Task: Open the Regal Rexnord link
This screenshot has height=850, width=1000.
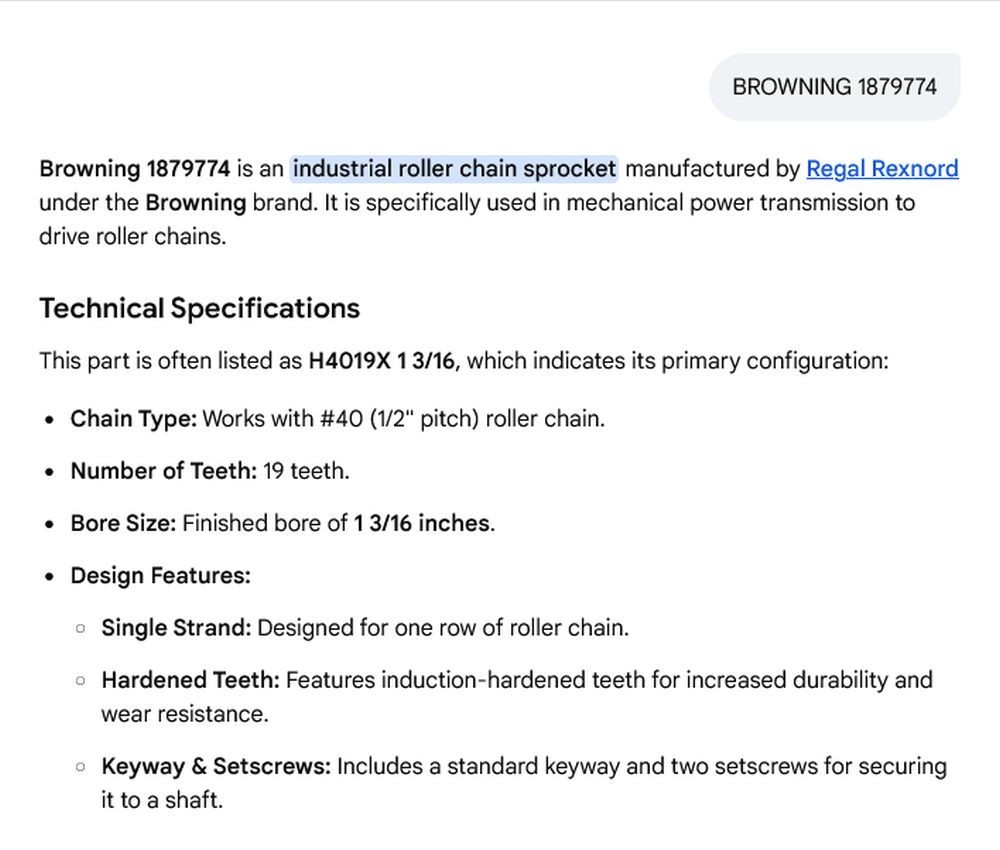Action: pos(882,169)
